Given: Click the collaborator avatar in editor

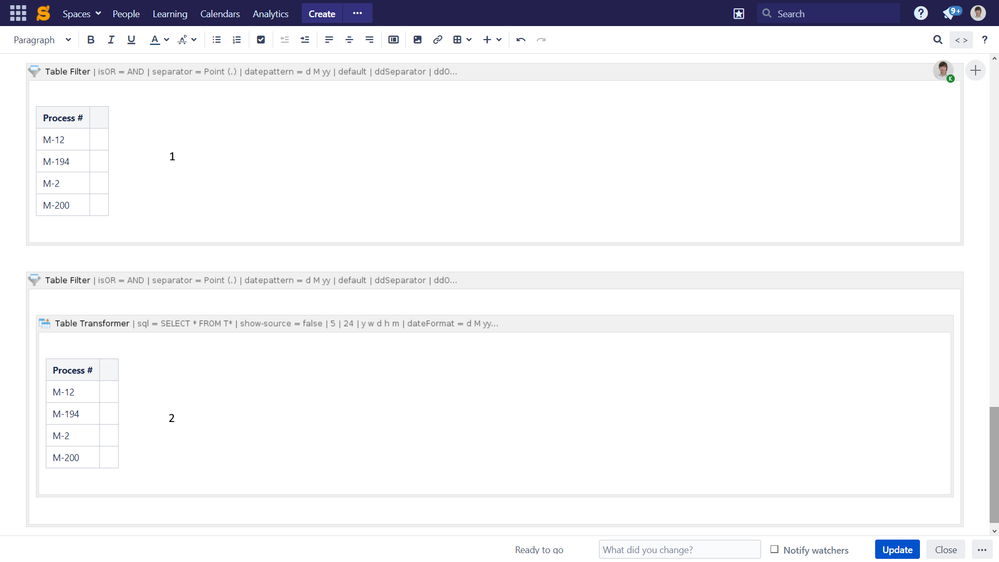Looking at the screenshot, I should (x=944, y=70).
